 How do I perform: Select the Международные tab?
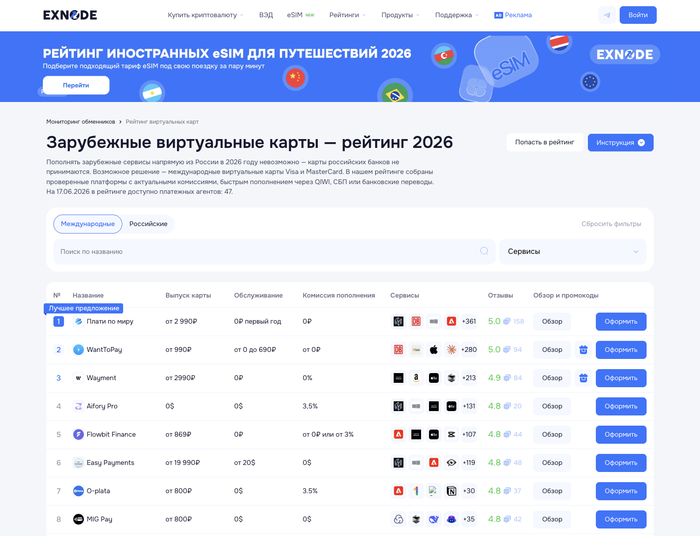[88, 224]
